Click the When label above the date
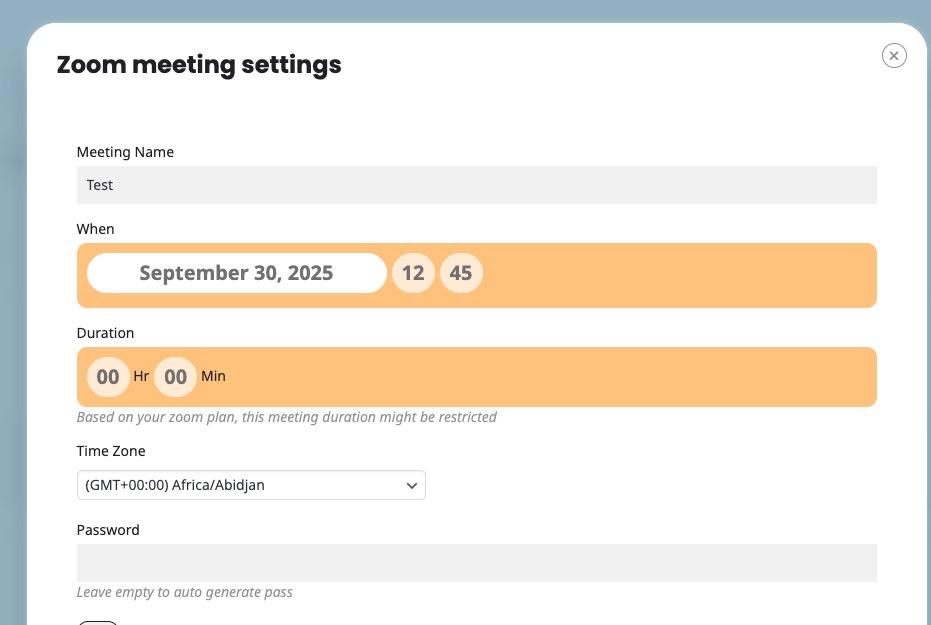 point(96,229)
